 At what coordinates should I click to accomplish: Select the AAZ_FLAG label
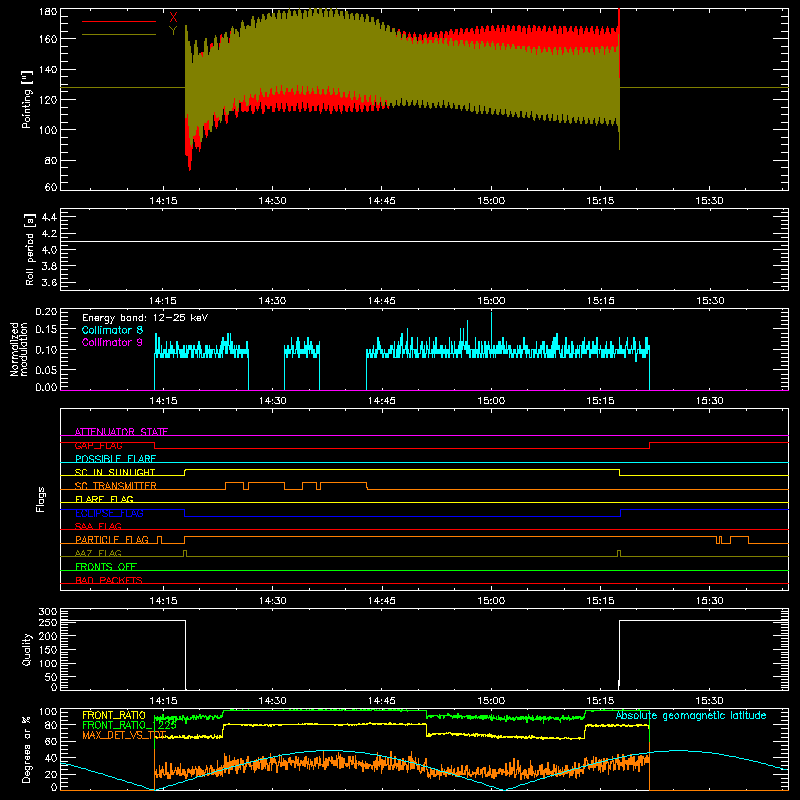point(98,553)
